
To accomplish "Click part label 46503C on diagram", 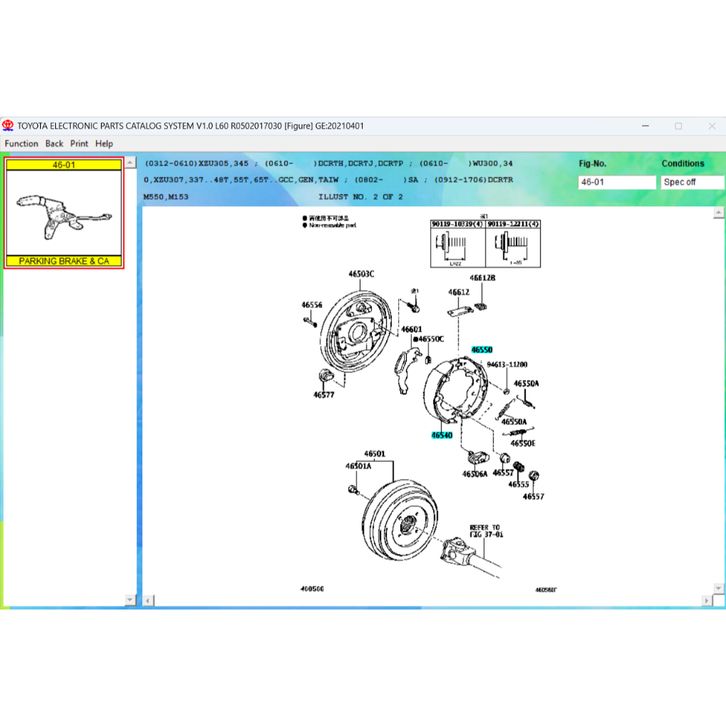I will pos(361,273).
